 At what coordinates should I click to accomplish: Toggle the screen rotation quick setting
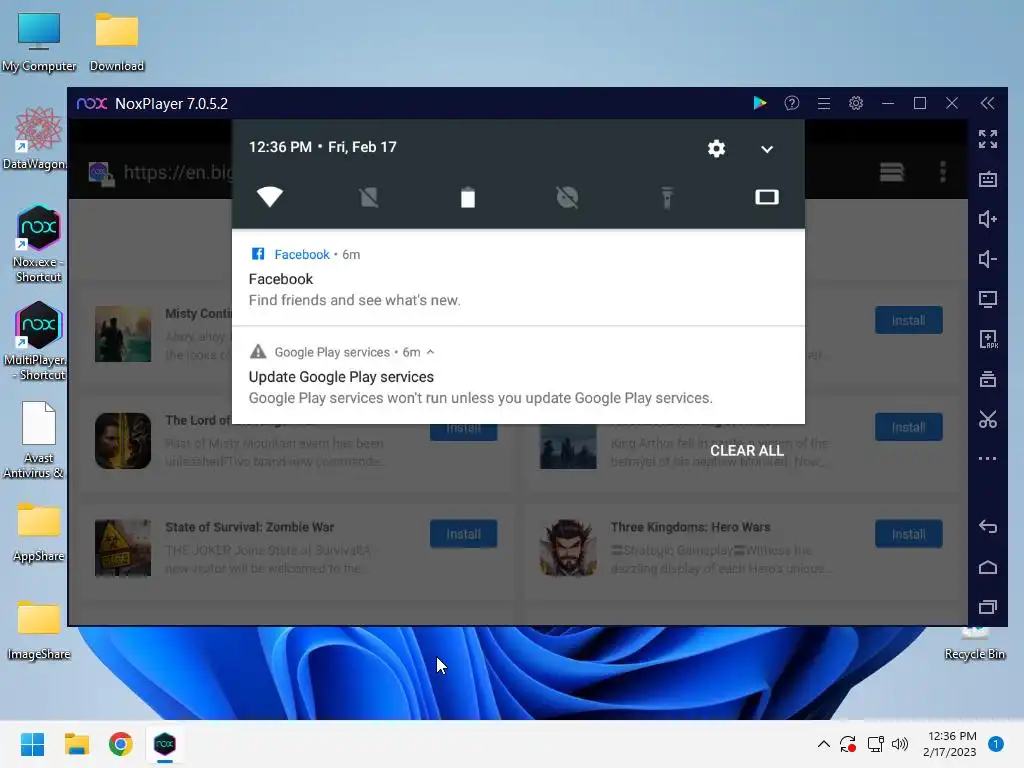point(767,197)
